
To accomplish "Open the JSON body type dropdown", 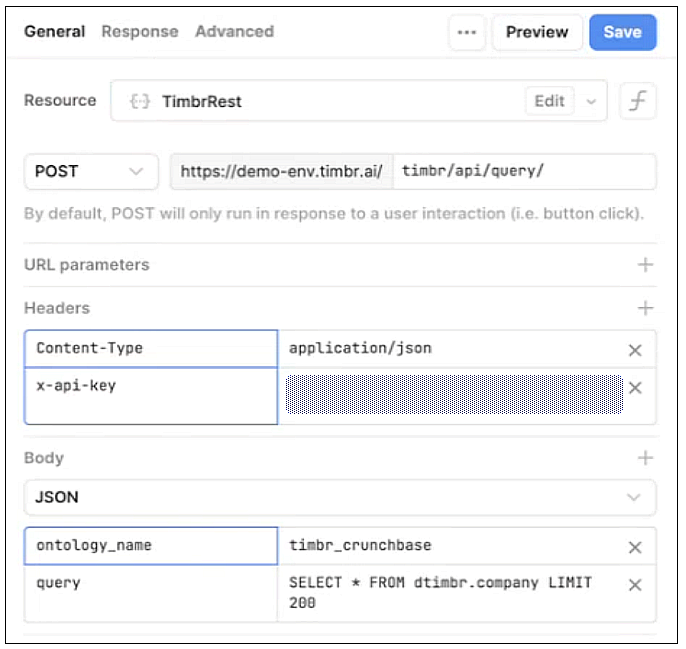I will click(340, 498).
